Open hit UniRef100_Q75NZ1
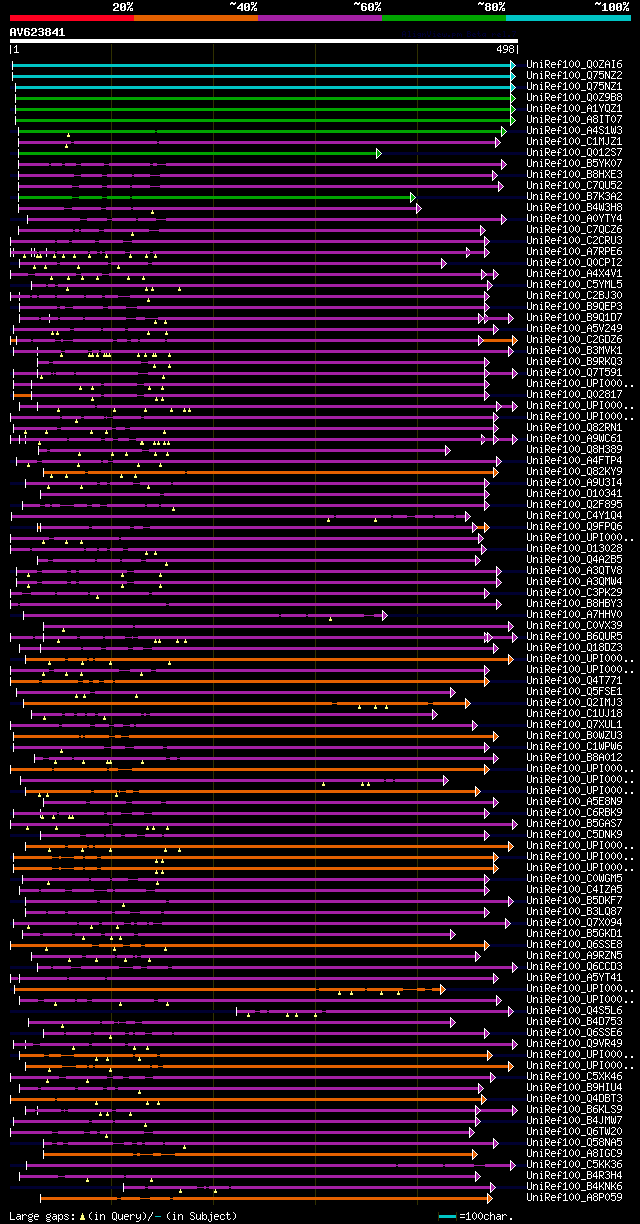The width and height of the screenshot is (640, 1224). 574,86
